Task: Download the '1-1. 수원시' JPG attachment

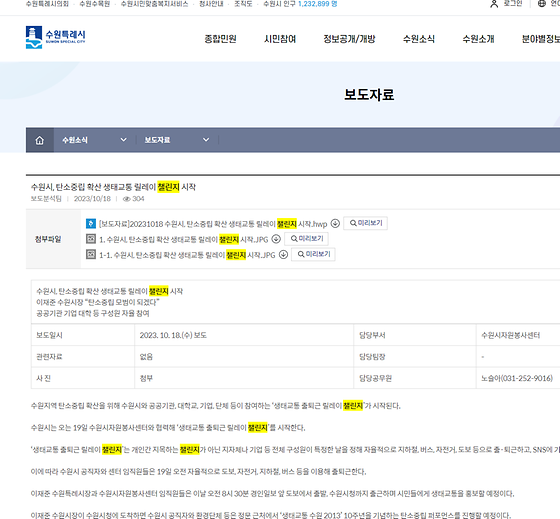Action: coord(284,254)
